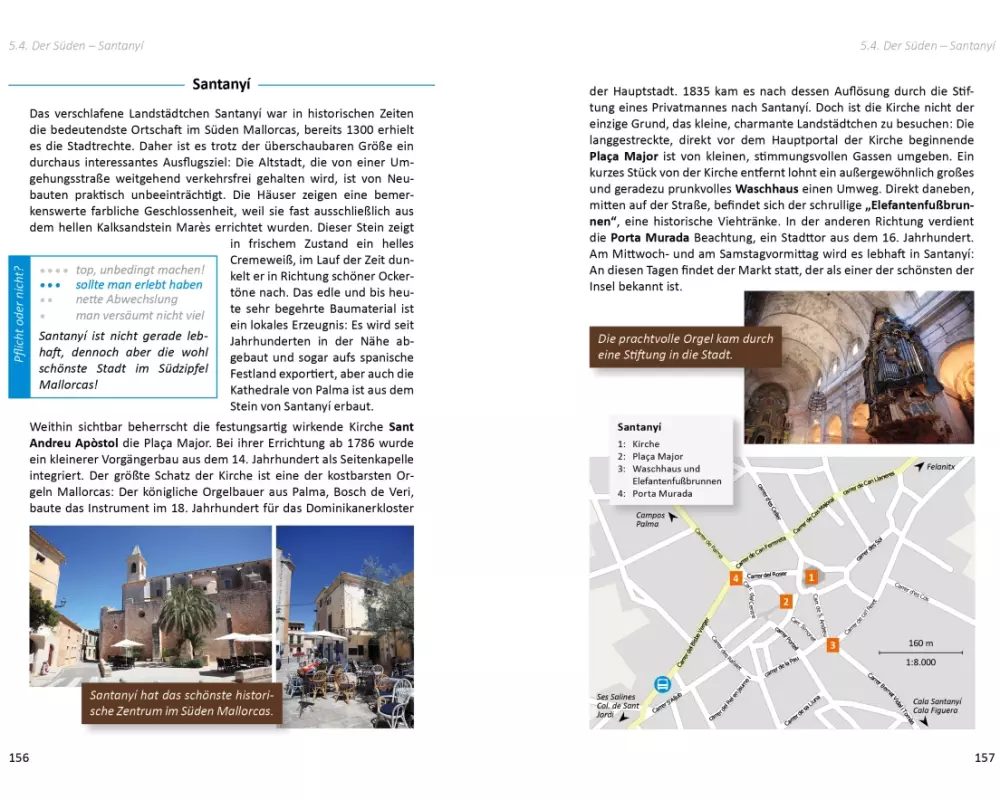Click the blue bus stop icon on map
This screenshot has width=1000, height=800.
[661, 684]
